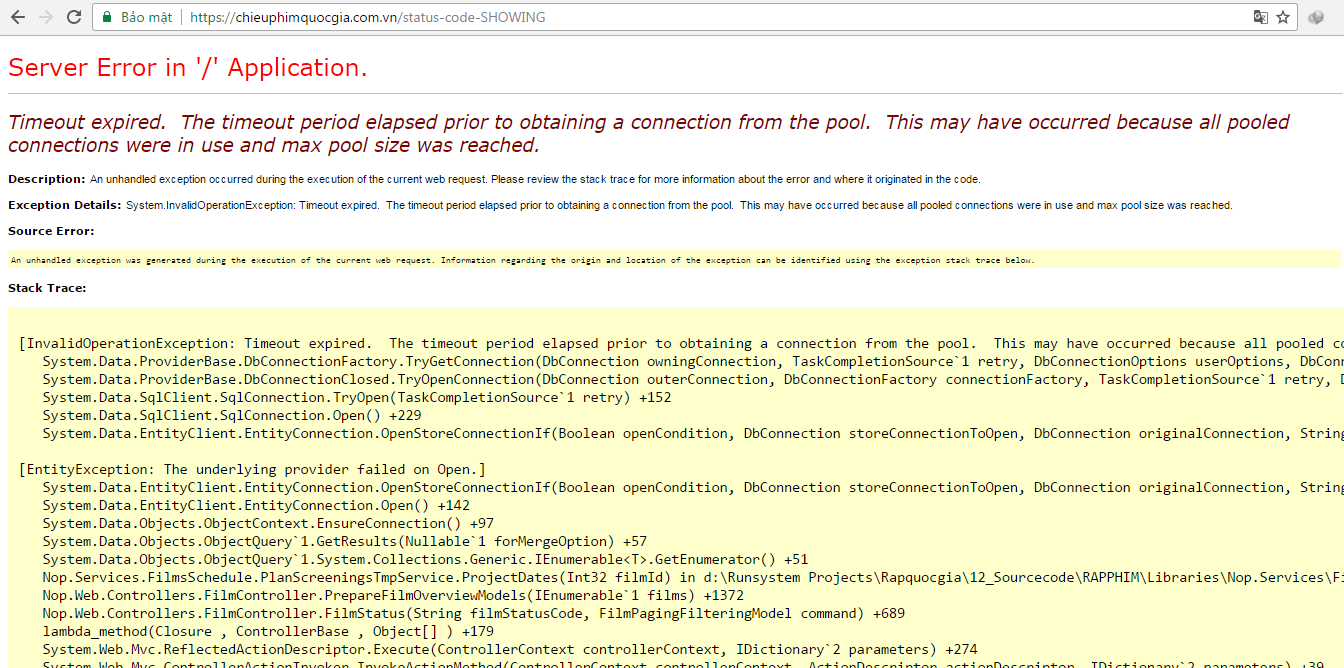Go back to the previous page

[x=18, y=17]
